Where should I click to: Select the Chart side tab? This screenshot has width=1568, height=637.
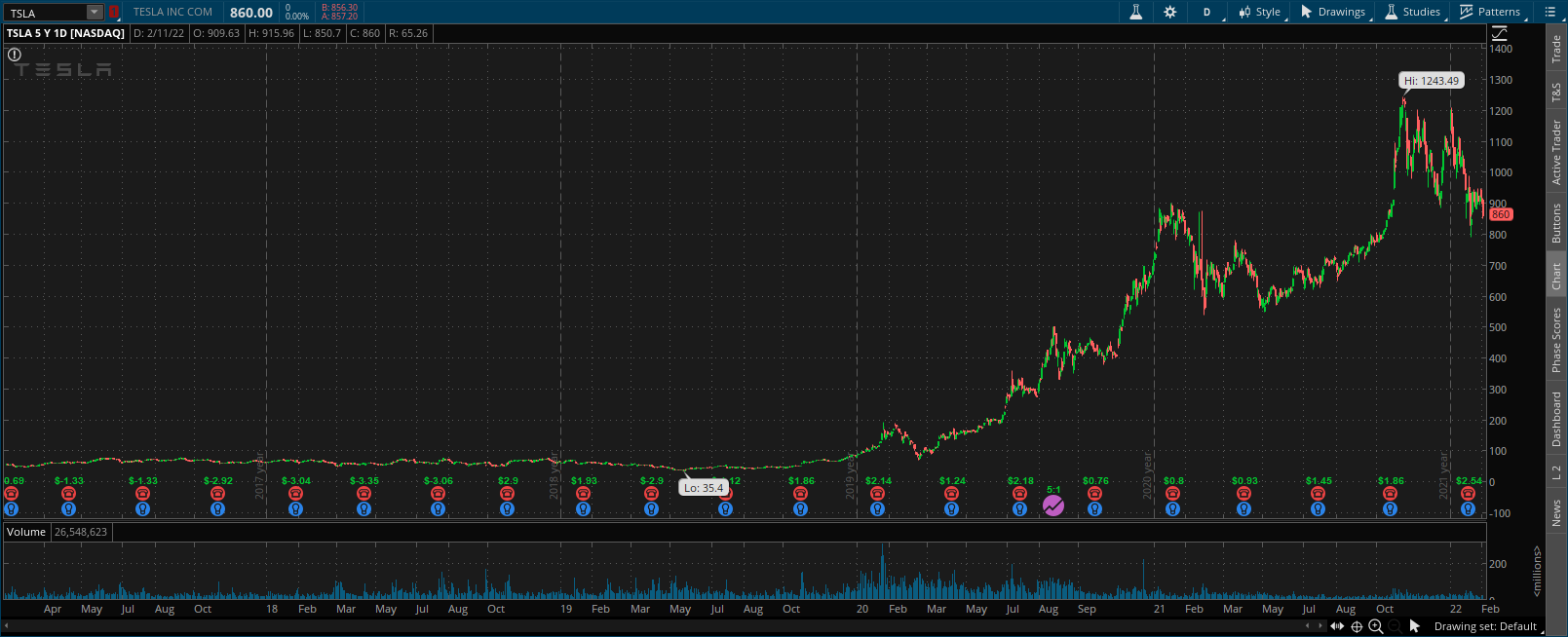point(1556,276)
